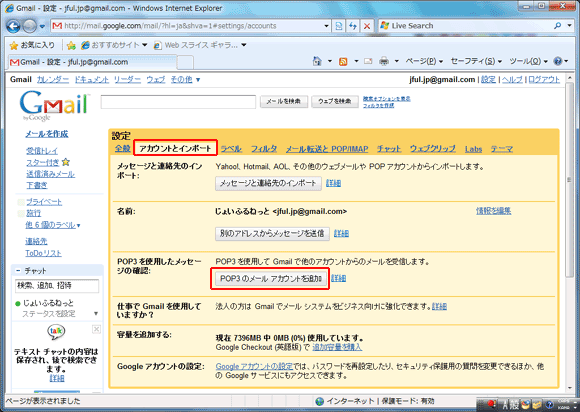Click the Google Talk bubble icon
The width and height of the screenshot is (580, 412).
[56, 332]
